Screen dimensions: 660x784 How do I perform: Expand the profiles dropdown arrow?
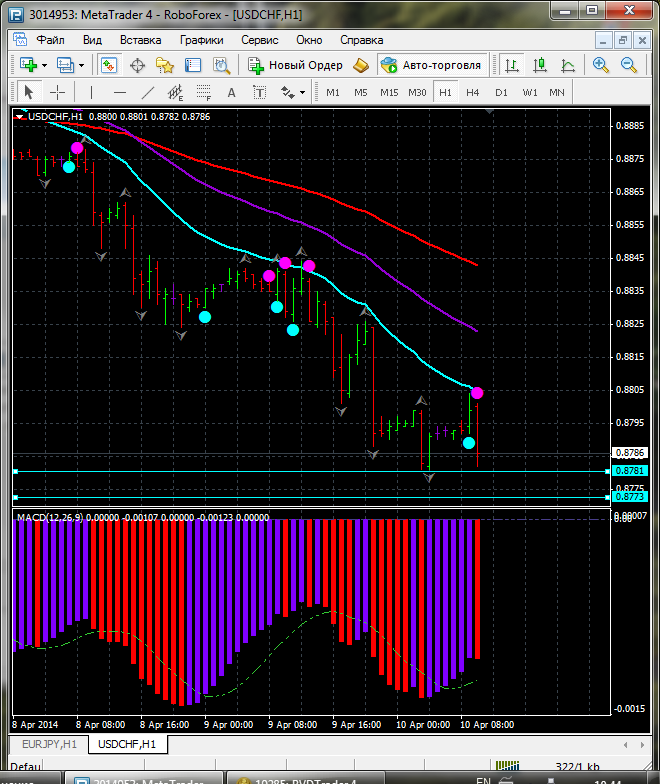tap(82, 66)
